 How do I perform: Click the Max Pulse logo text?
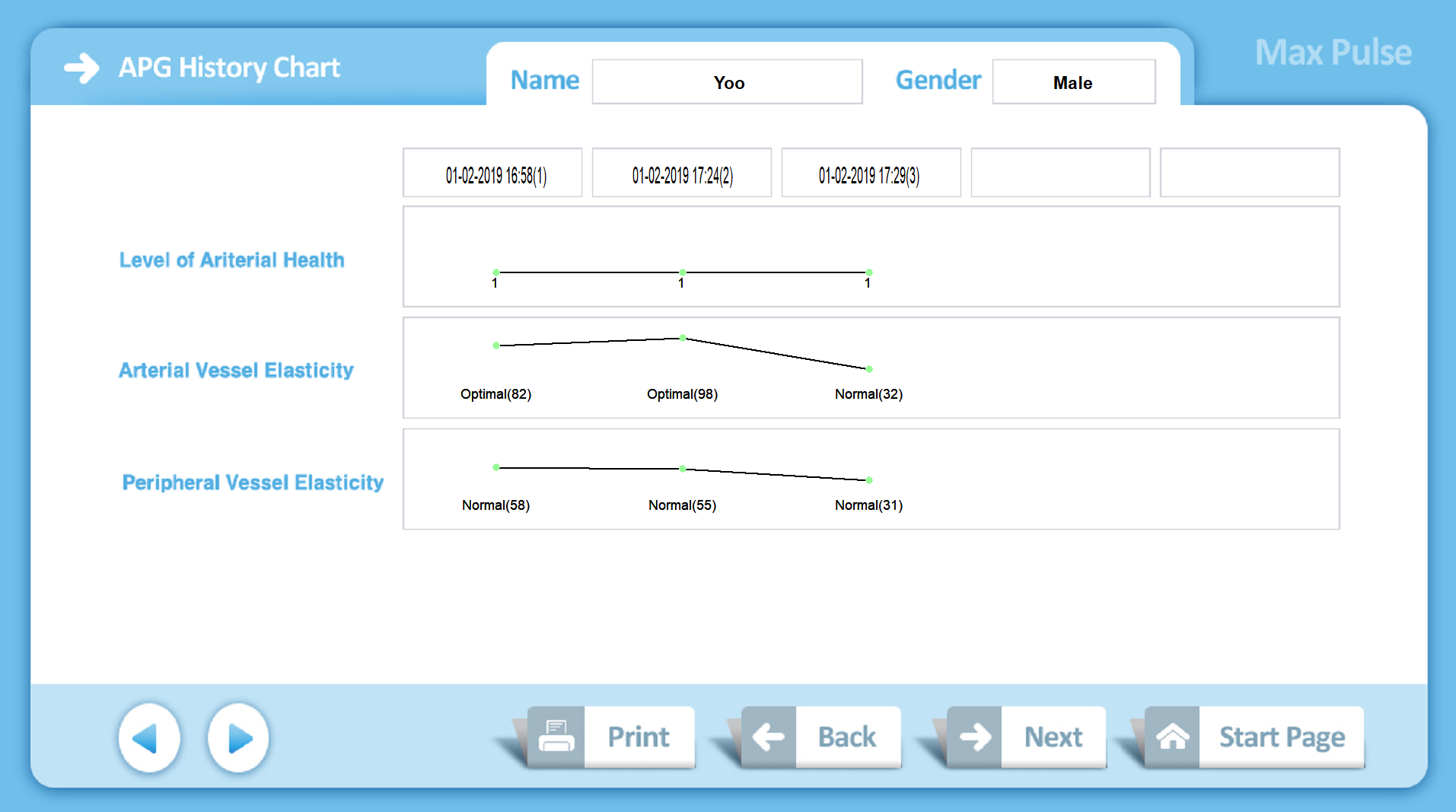tap(1333, 53)
